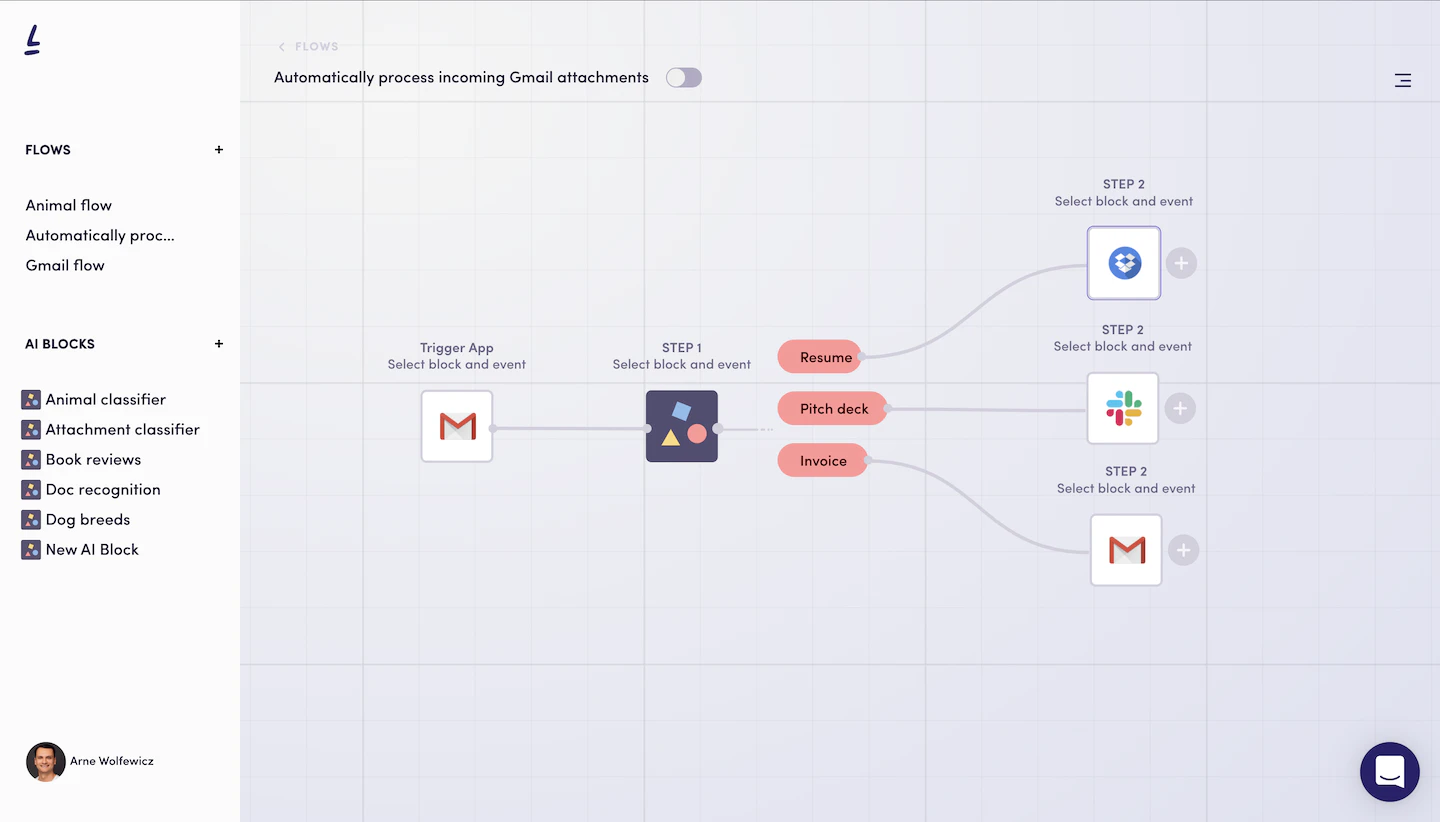
Task: Enable the flow activation toggle
Action: 683,77
